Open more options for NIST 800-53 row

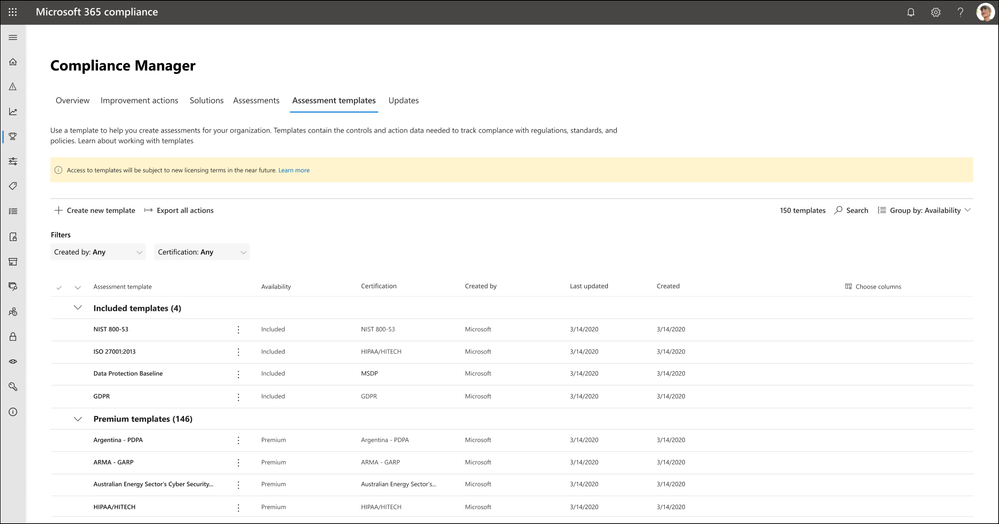tap(238, 330)
